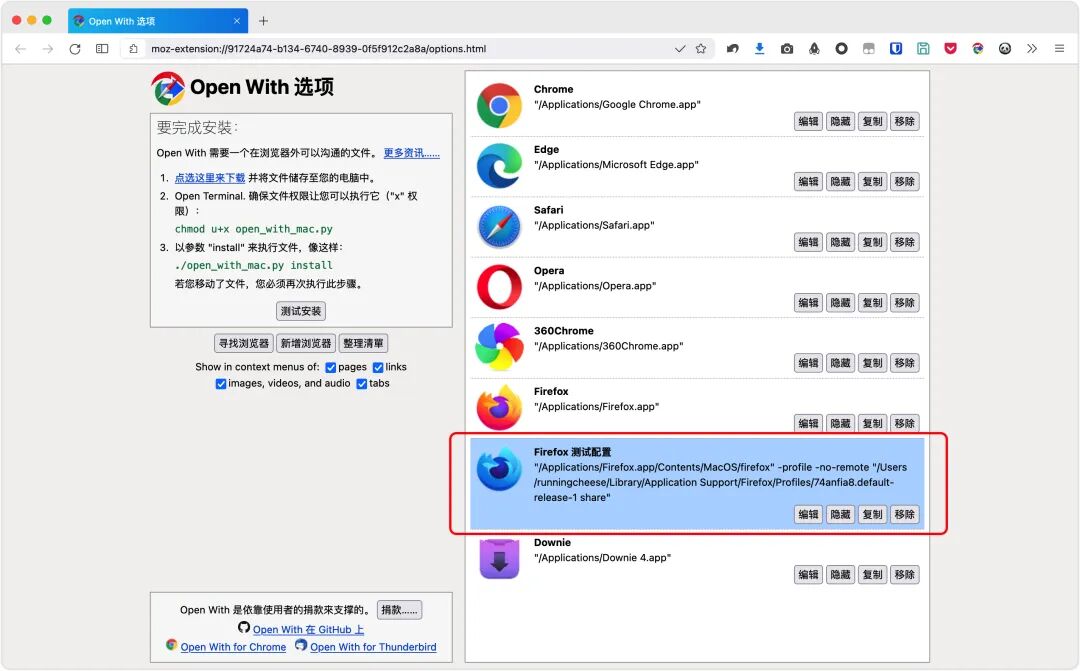Image resolution: width=1080 pixels, height=671 pixels.
Task: Click 复制 for the Downie entry
Action: (x=873, y=575)
